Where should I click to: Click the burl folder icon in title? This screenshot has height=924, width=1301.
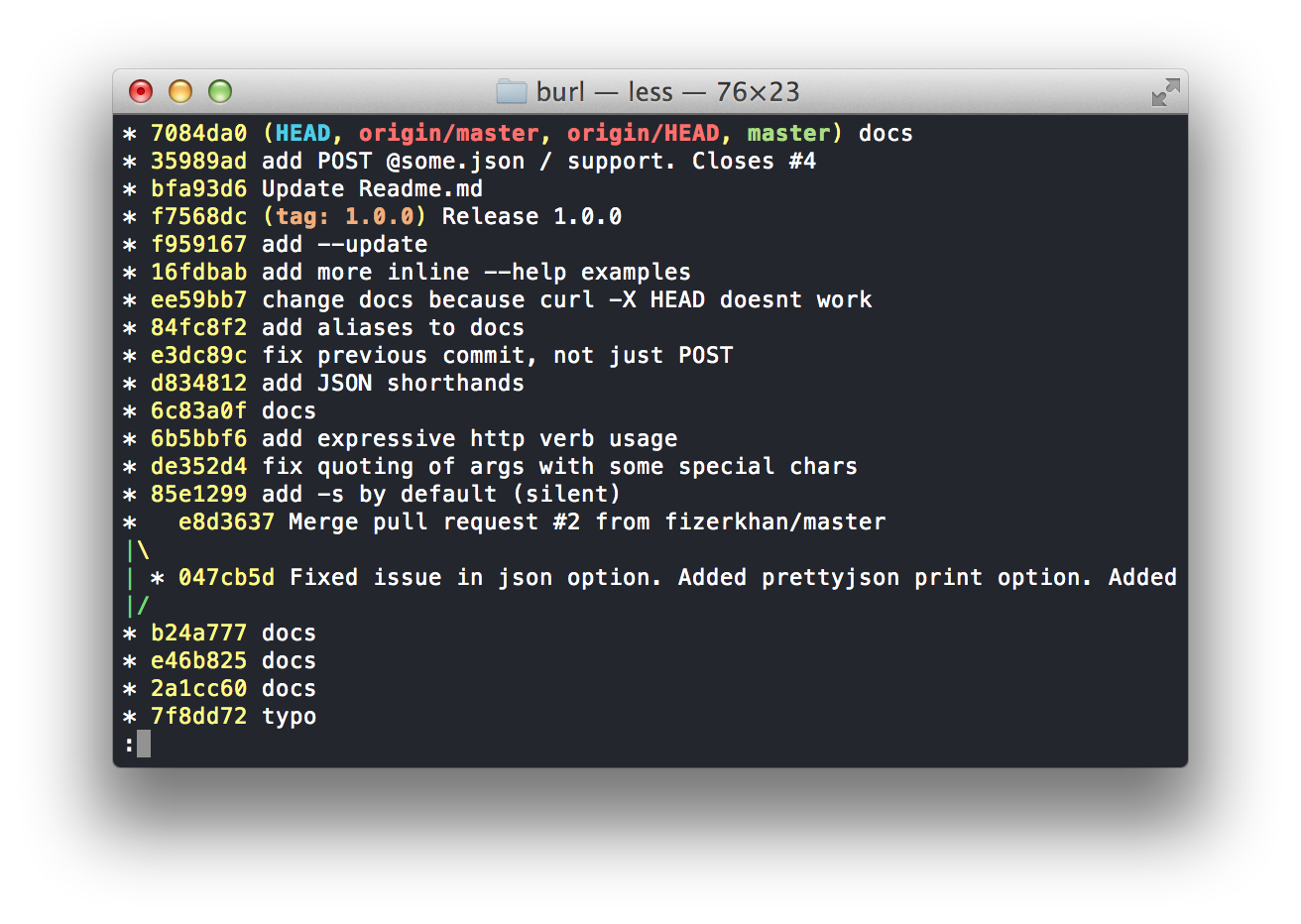pyautogui.click(x=512, y=92)
